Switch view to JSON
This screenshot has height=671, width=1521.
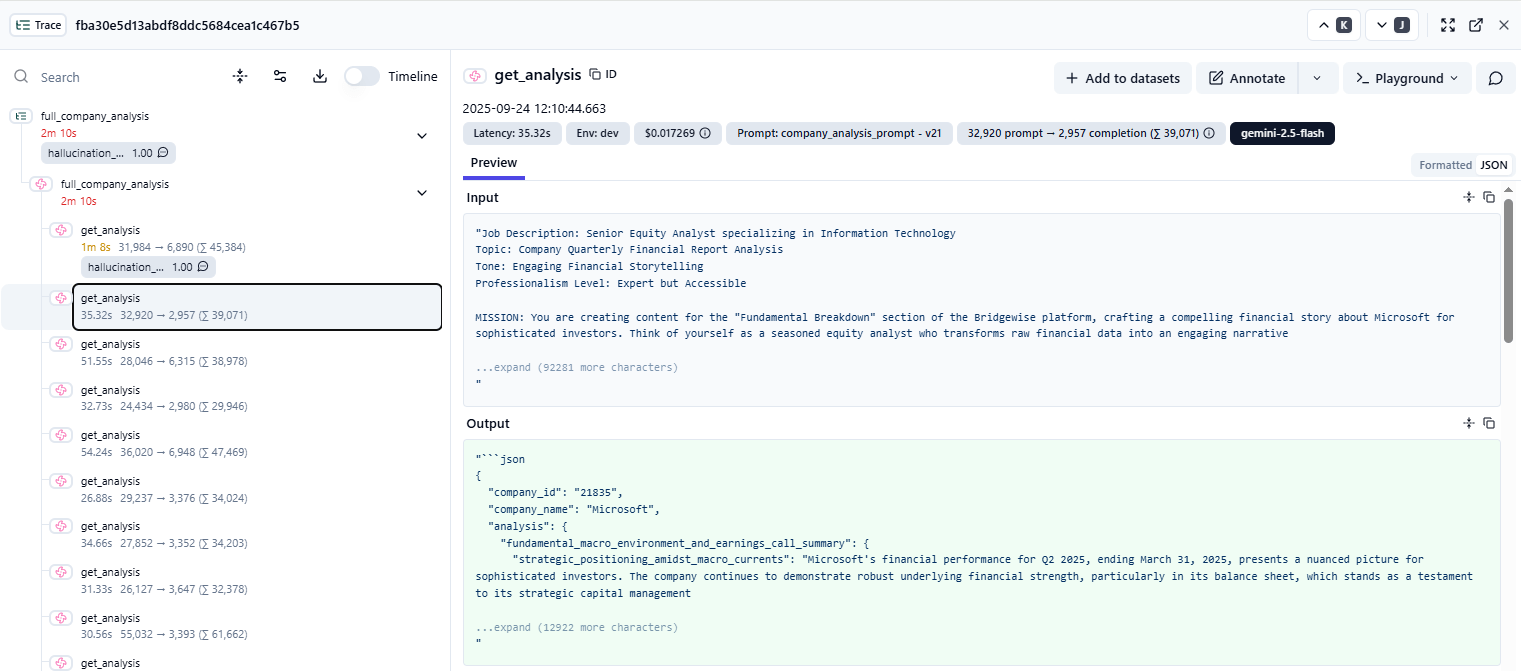[x=1494, y=165]
